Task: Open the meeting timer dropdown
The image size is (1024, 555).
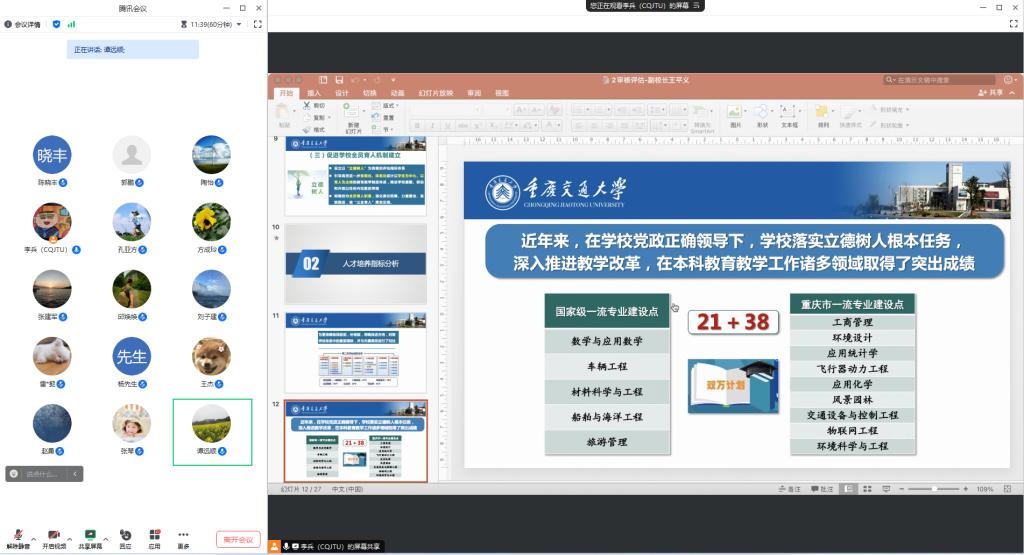Action: coord(238,24)
